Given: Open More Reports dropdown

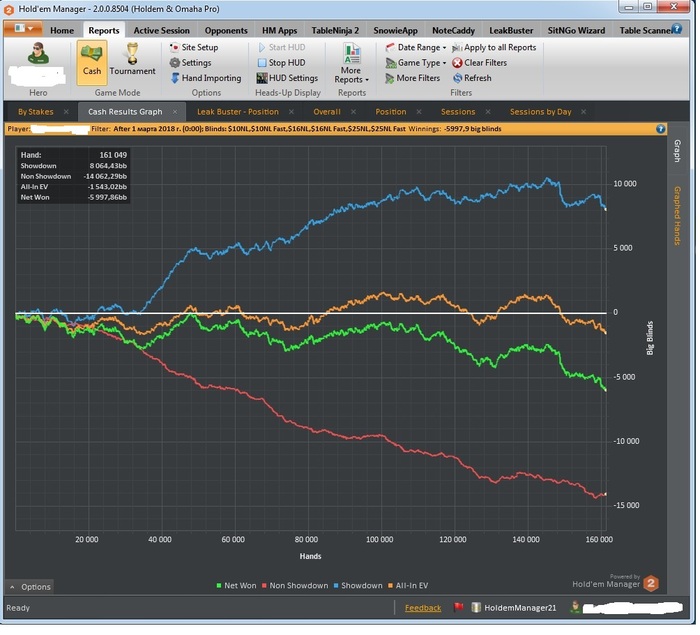Looking at the screenshot, I should tap(351, 63).
